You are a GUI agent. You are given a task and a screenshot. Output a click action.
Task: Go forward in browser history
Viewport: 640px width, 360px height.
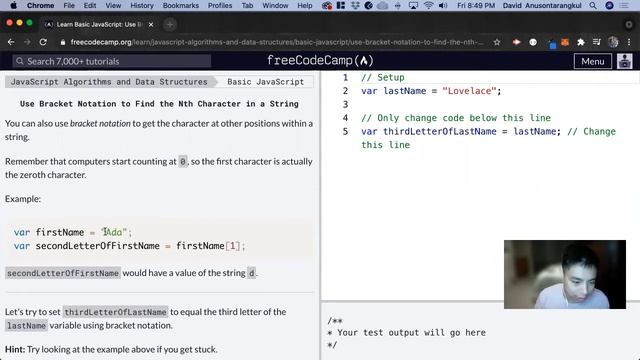coord(27,42)
